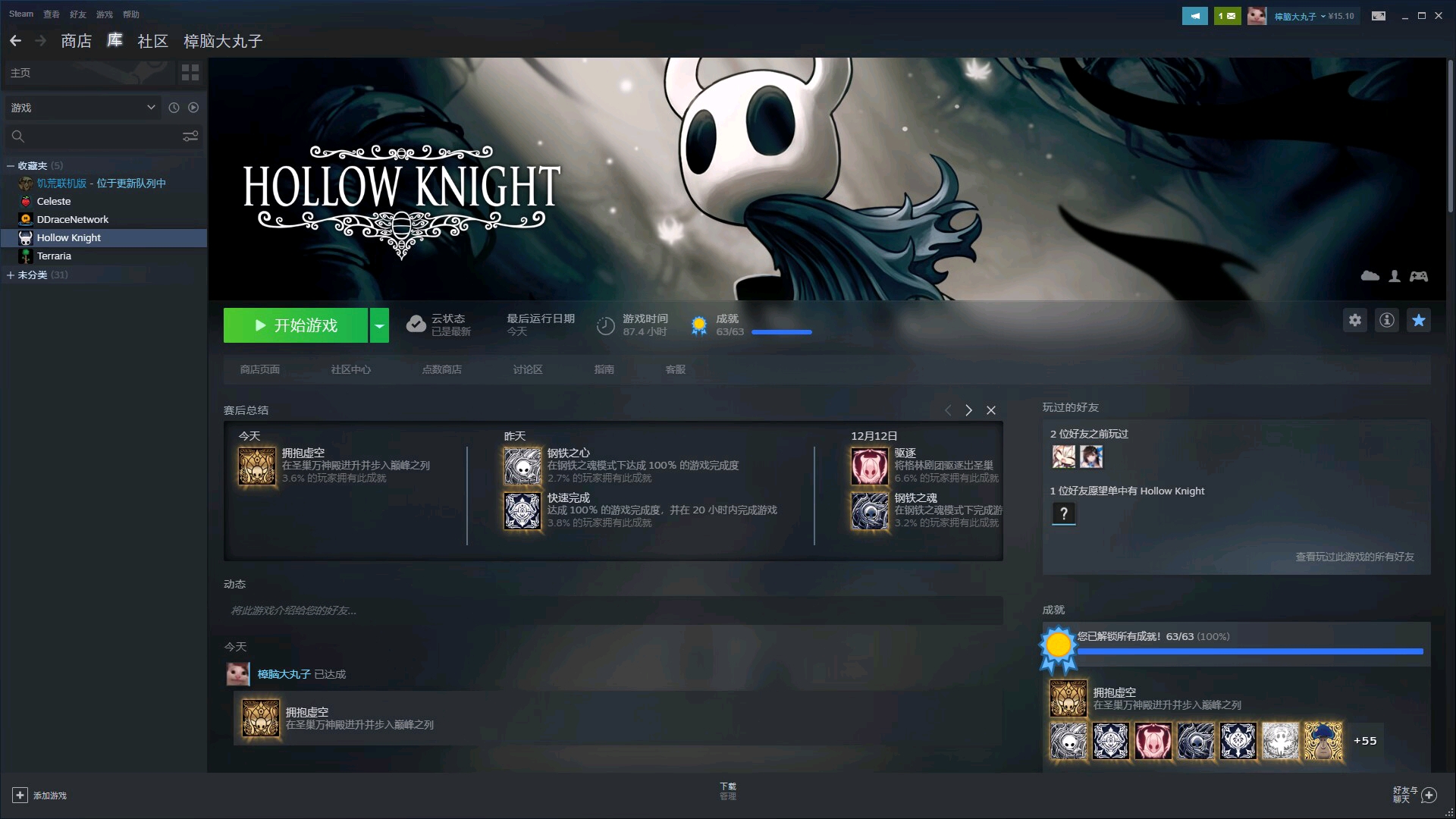Click the achievements ribbon icon 63/63
The width and height of the screenshot is (1456, 819).
(x=699, y=325)
